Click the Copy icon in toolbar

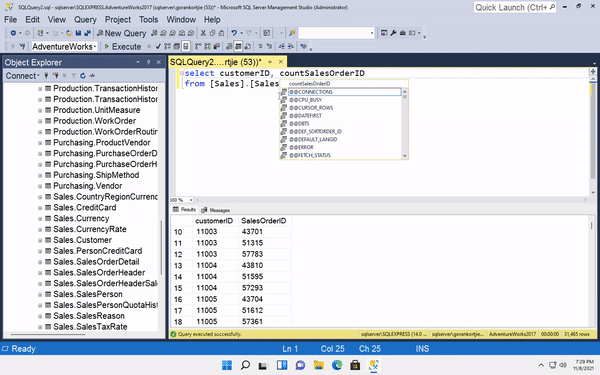click(212, 33)
